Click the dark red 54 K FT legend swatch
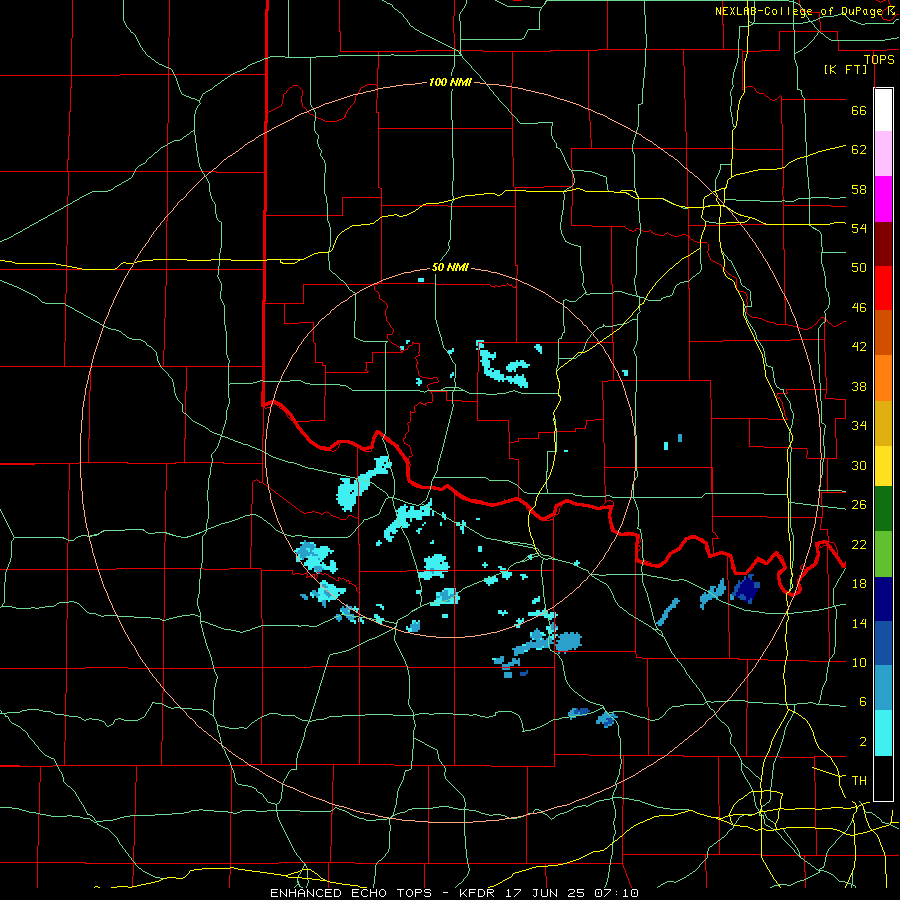 (883, 243)
